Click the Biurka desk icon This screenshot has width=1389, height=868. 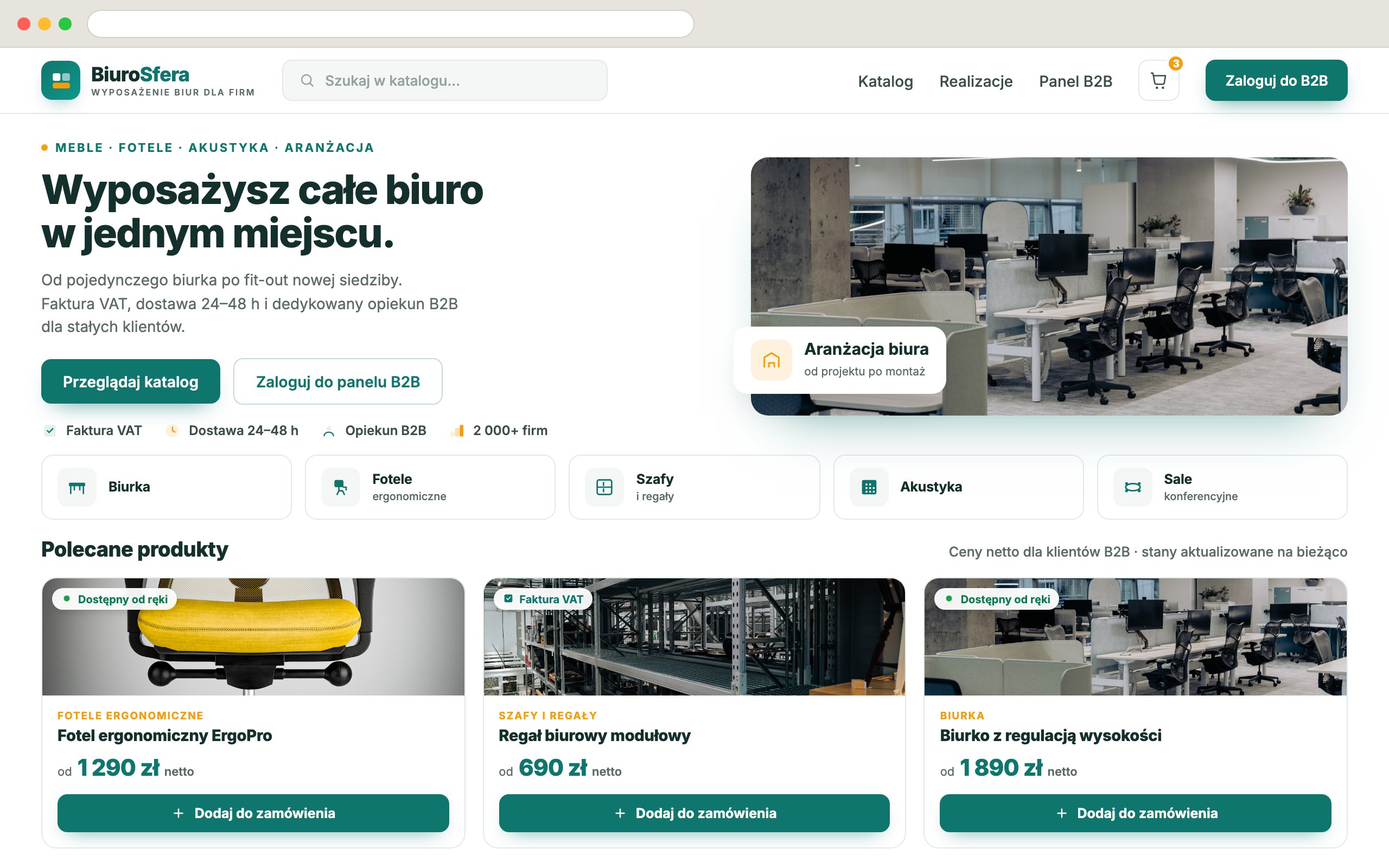[77, 487]
